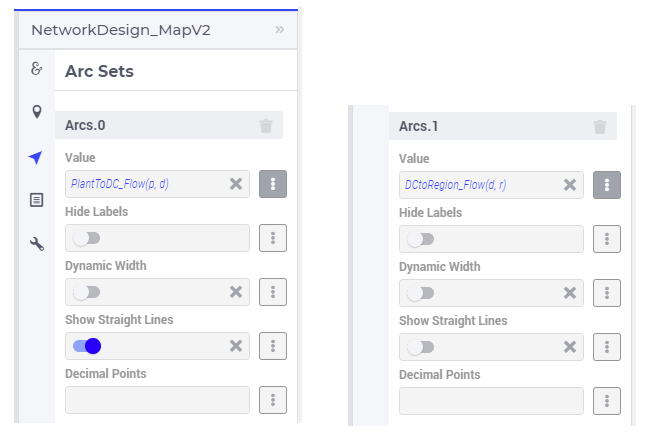Delete the Arcs.1 set with trash icon
The image size is (647, 436).
(600, 127)
